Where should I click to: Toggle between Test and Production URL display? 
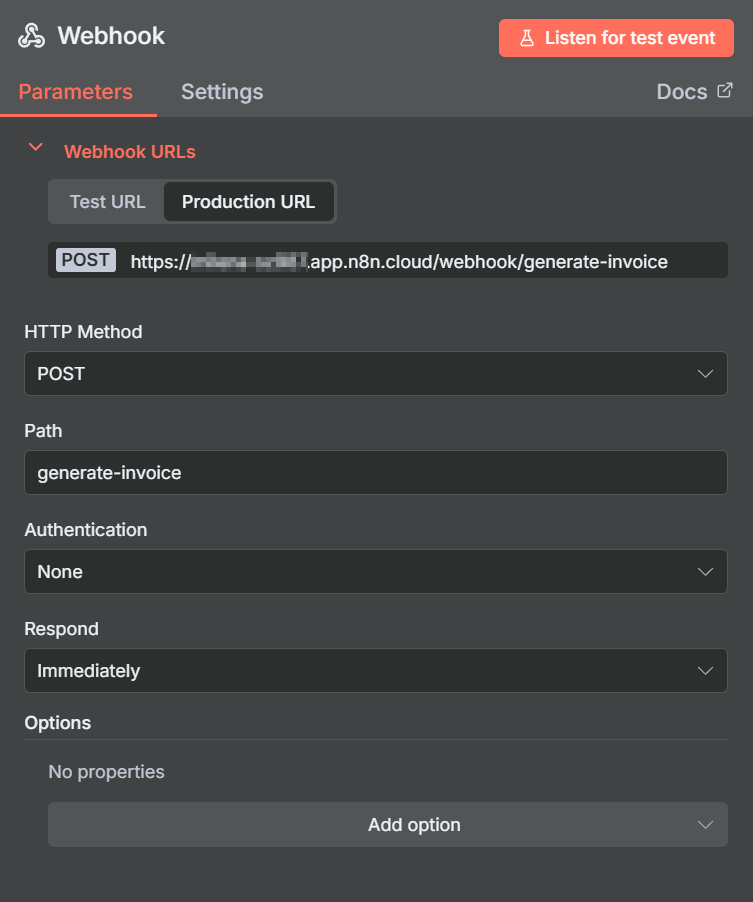pyautogui.click(x=107, y=201)
